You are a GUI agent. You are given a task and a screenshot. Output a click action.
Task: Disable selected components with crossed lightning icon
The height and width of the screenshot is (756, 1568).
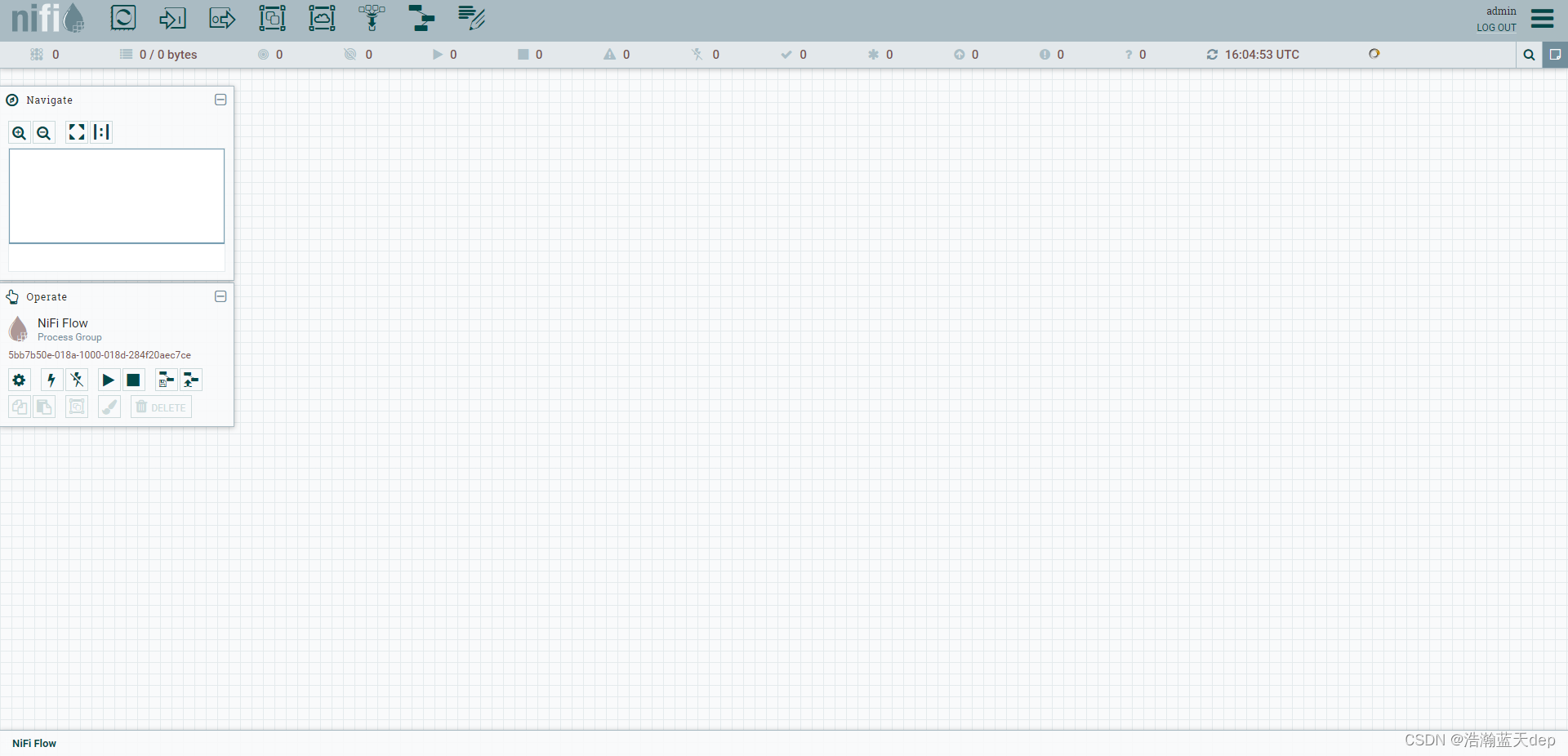77,380
